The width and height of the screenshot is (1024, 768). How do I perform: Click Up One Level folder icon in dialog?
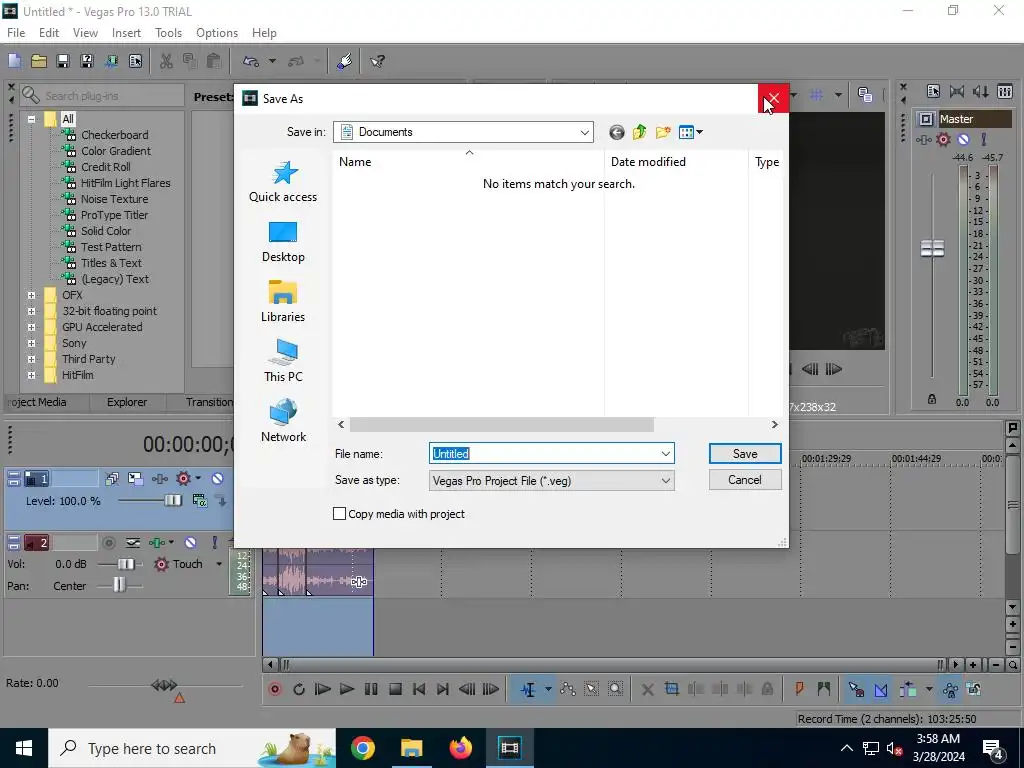639,133
